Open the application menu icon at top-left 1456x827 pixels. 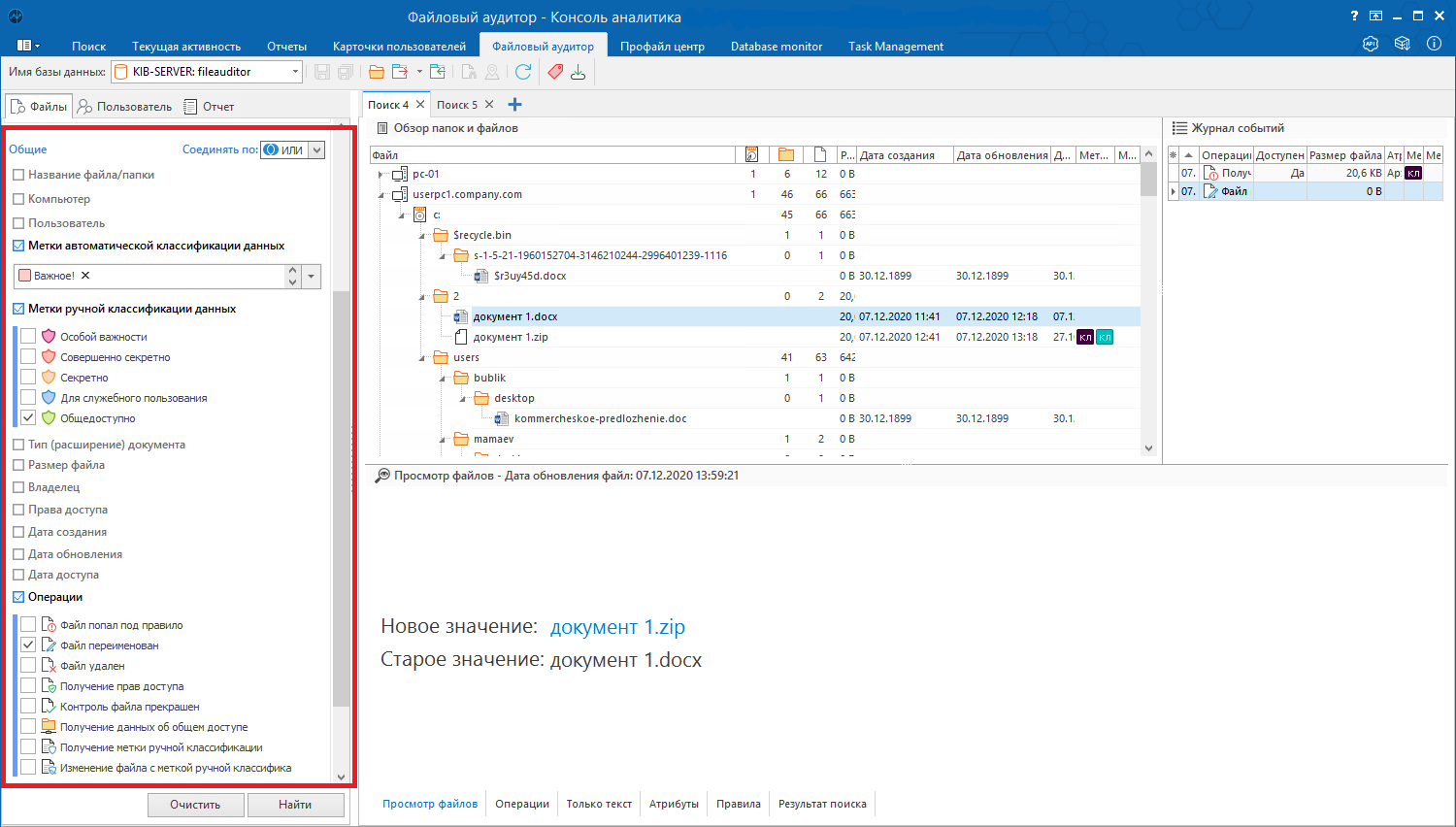tap(29, 46)
